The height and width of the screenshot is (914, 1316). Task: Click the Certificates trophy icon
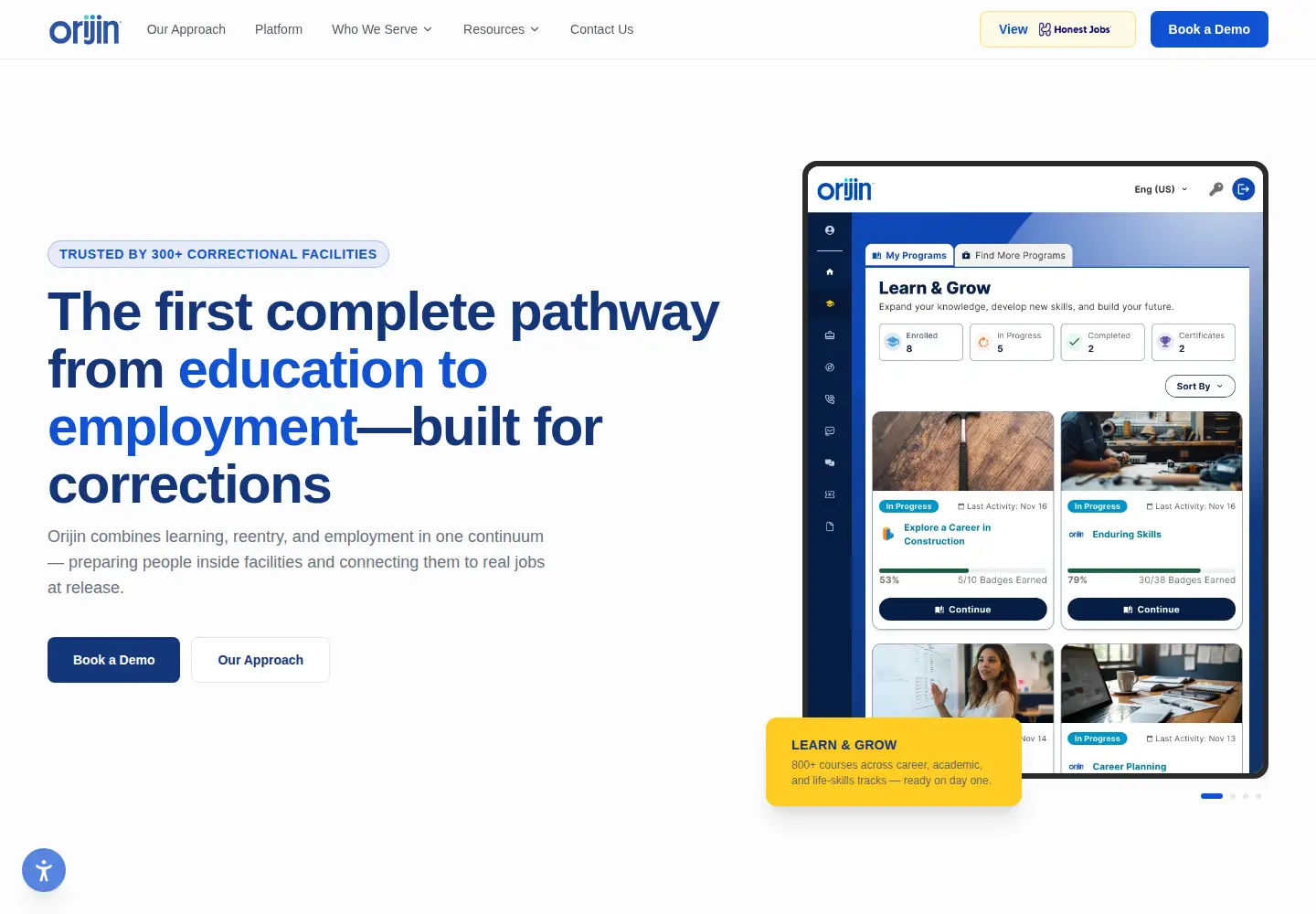(x=1165, y=342)
